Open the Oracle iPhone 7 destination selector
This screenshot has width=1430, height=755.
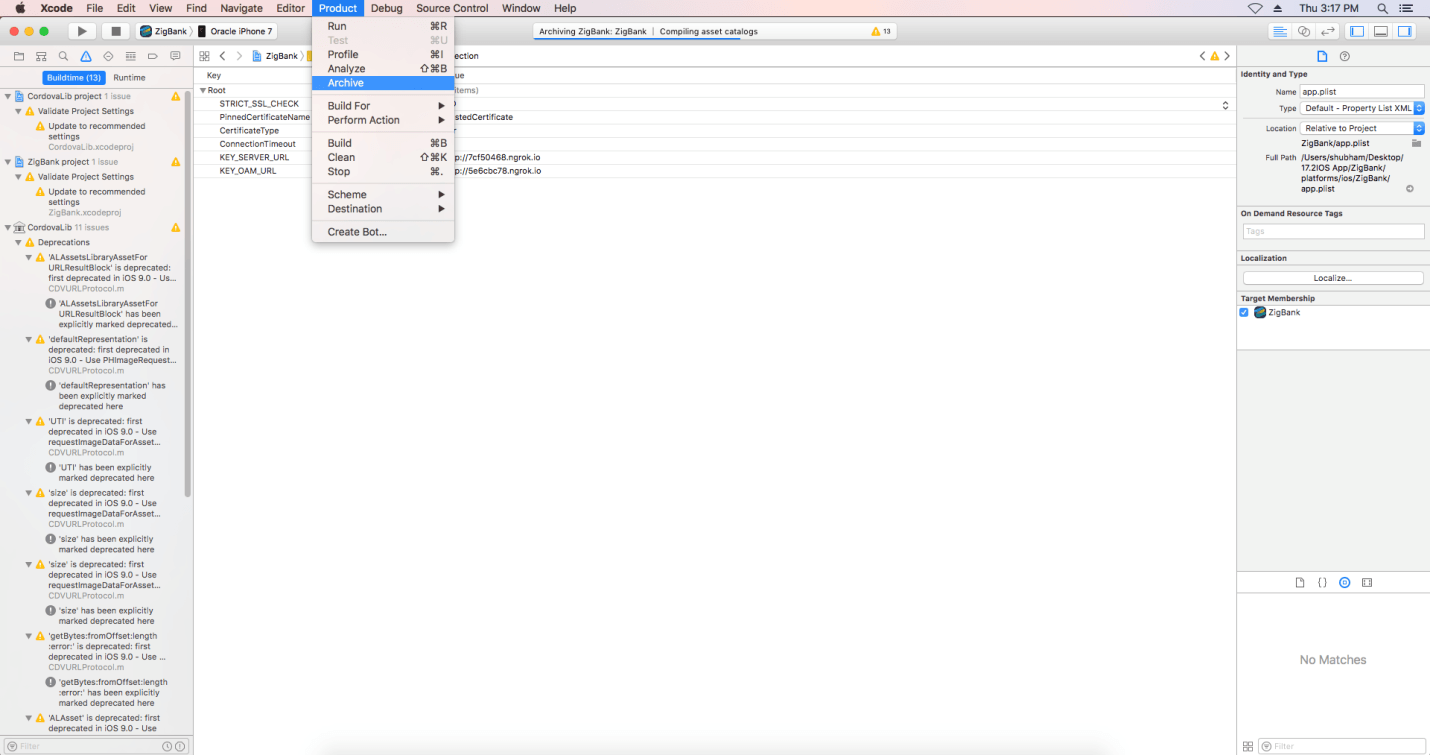tap(236, 31)
